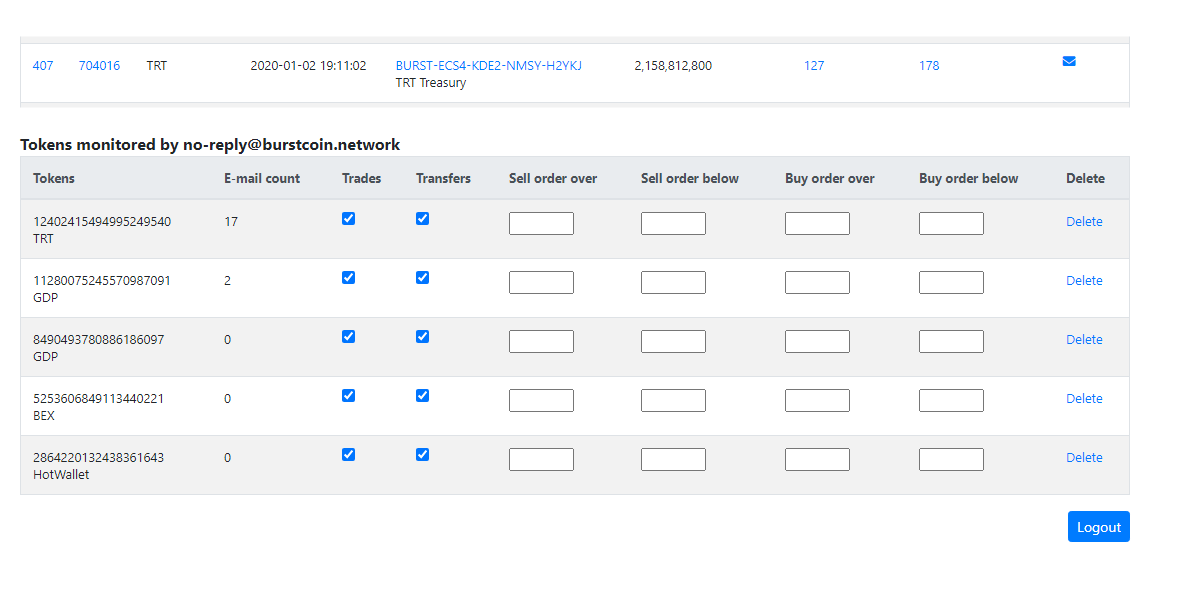Delete the TRT token from monitoring

[x=1084, y=221]
